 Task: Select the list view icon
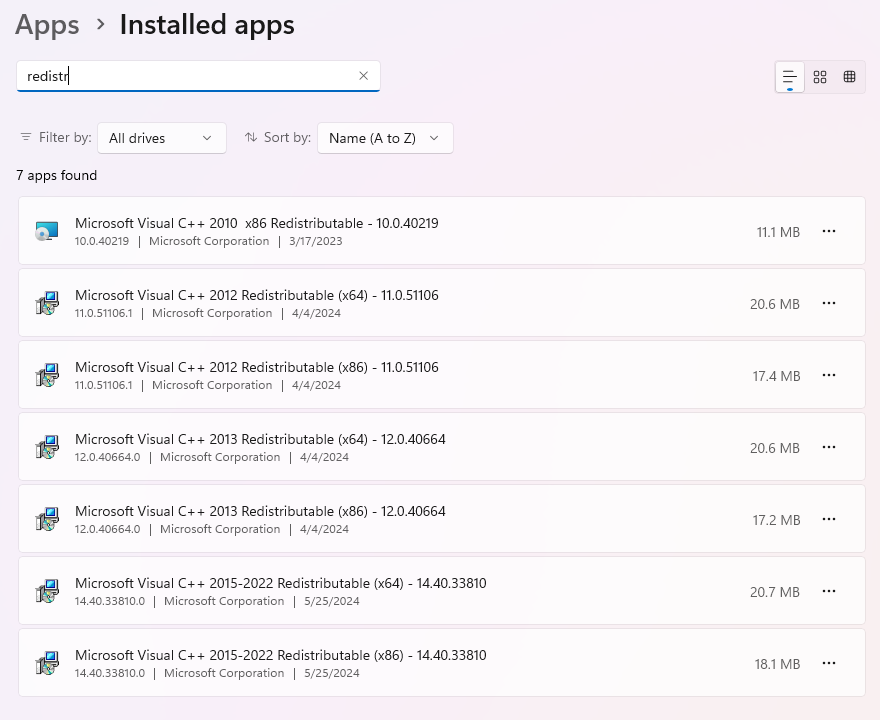tap(789, 76)
